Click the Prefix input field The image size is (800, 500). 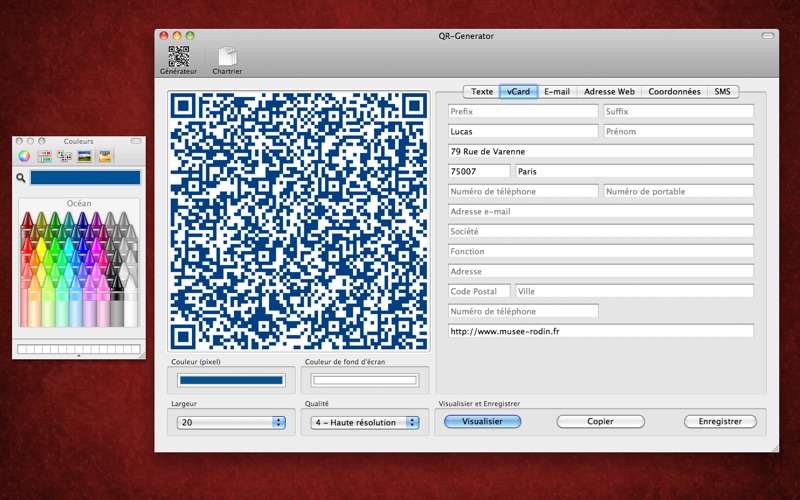click(523, 111)
